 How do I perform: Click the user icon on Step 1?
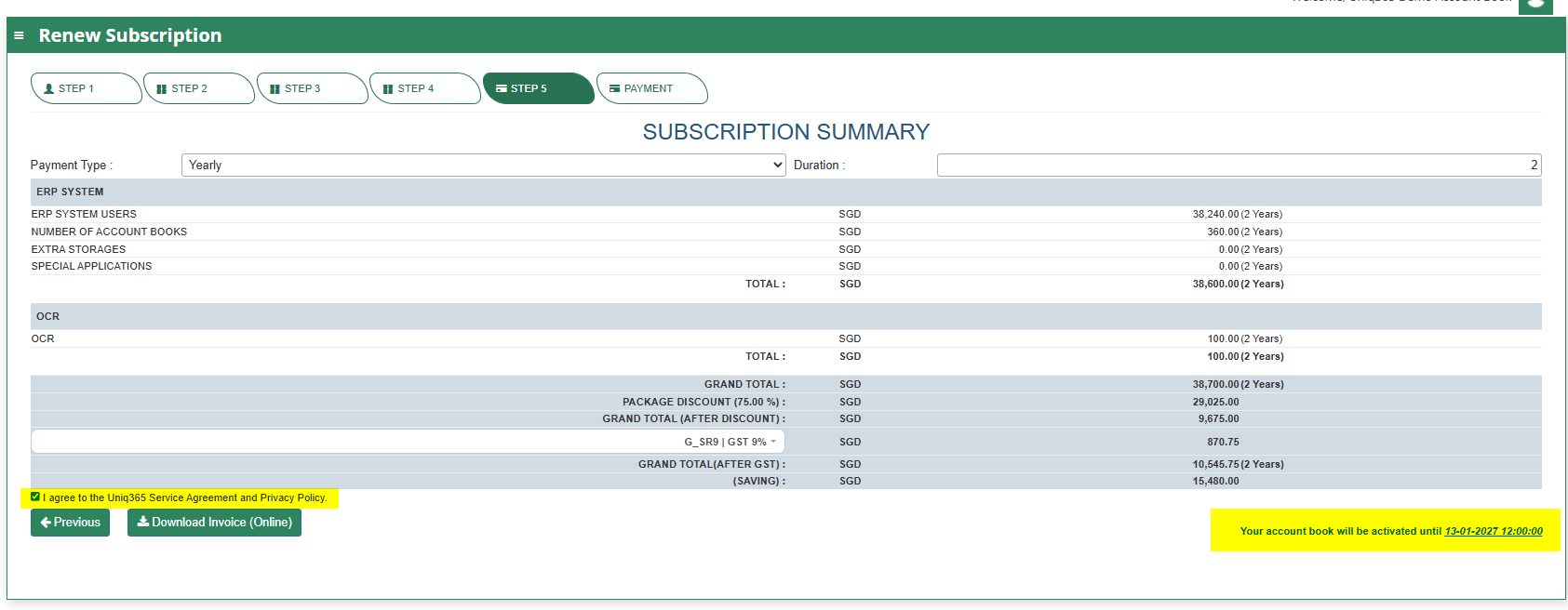coord(49,89)
